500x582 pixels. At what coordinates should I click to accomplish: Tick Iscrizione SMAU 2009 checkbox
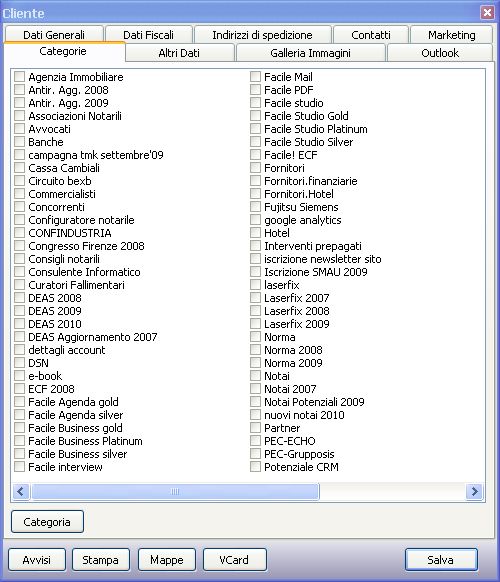coord(255,272)
